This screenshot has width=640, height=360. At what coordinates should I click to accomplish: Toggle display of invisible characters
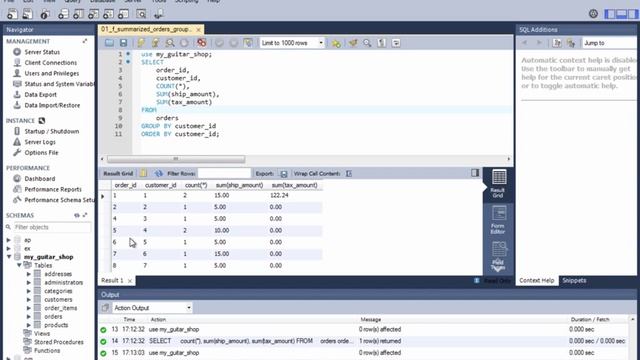click(382, 43)
